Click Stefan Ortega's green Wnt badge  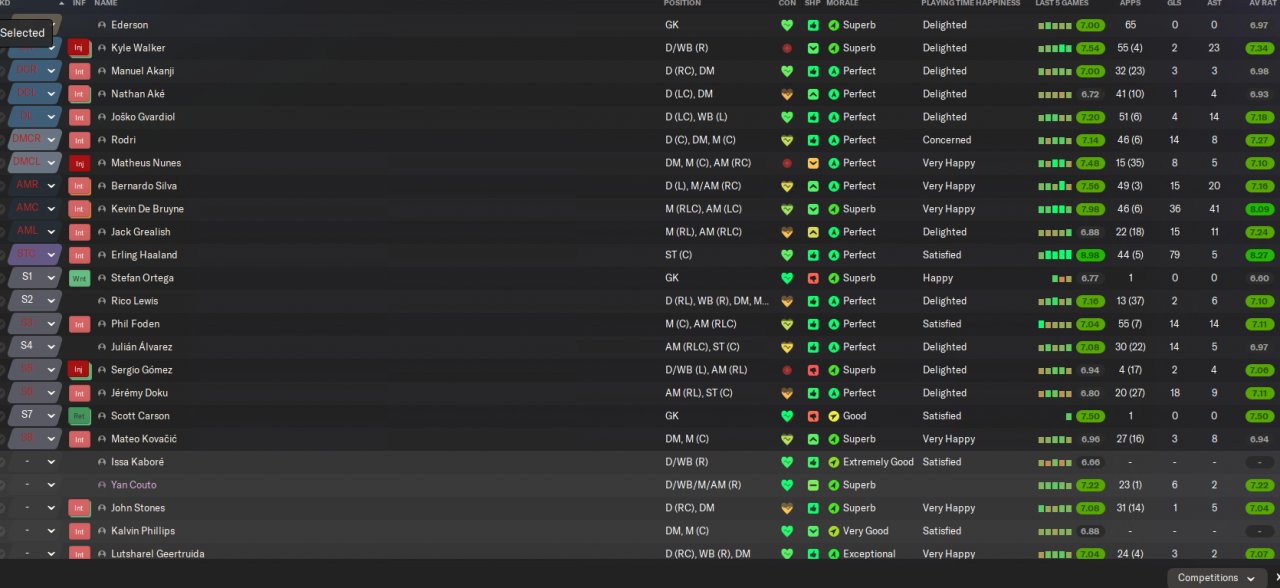pos(79,278)
